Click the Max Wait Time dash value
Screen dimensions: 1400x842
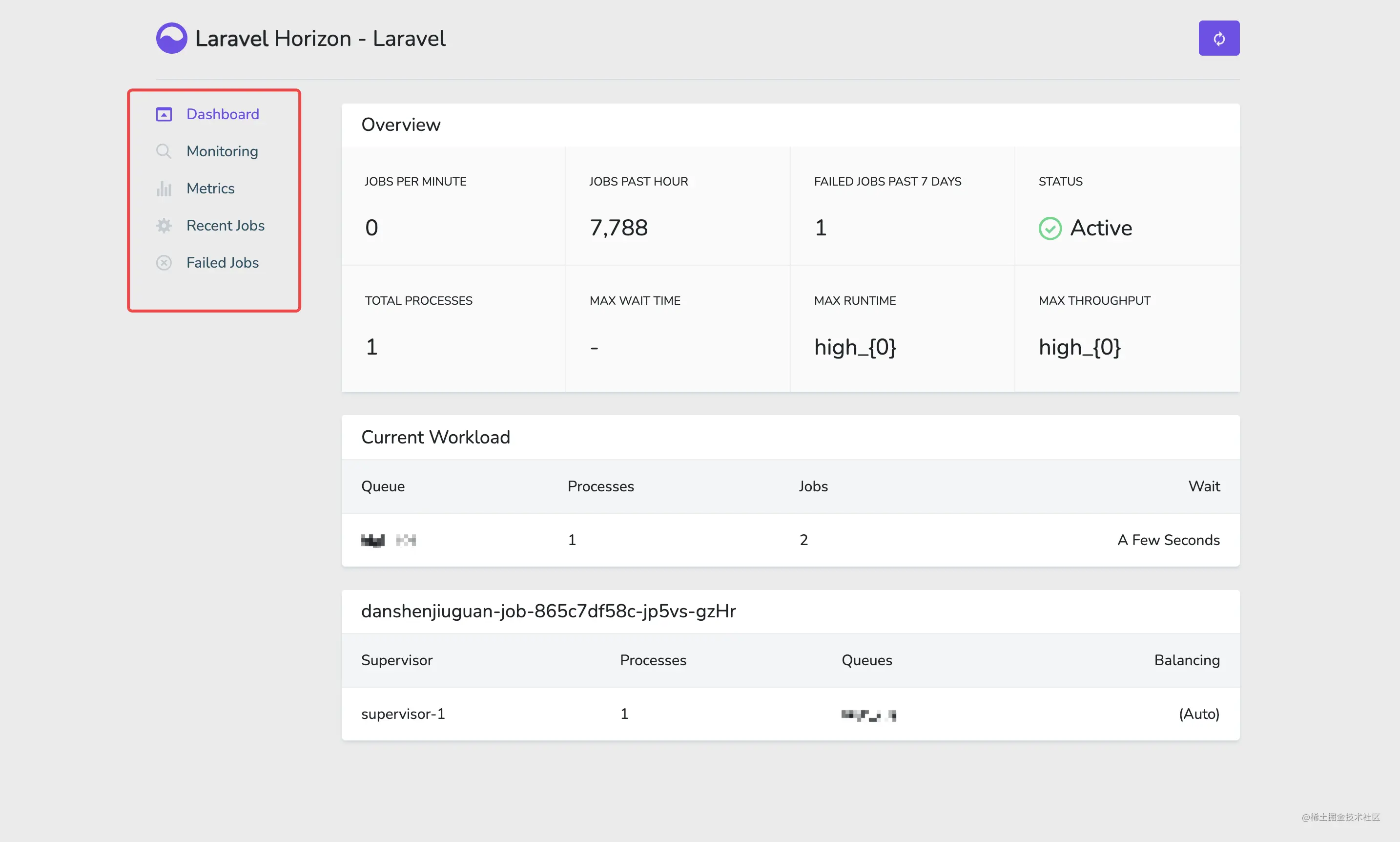point(594,347)
